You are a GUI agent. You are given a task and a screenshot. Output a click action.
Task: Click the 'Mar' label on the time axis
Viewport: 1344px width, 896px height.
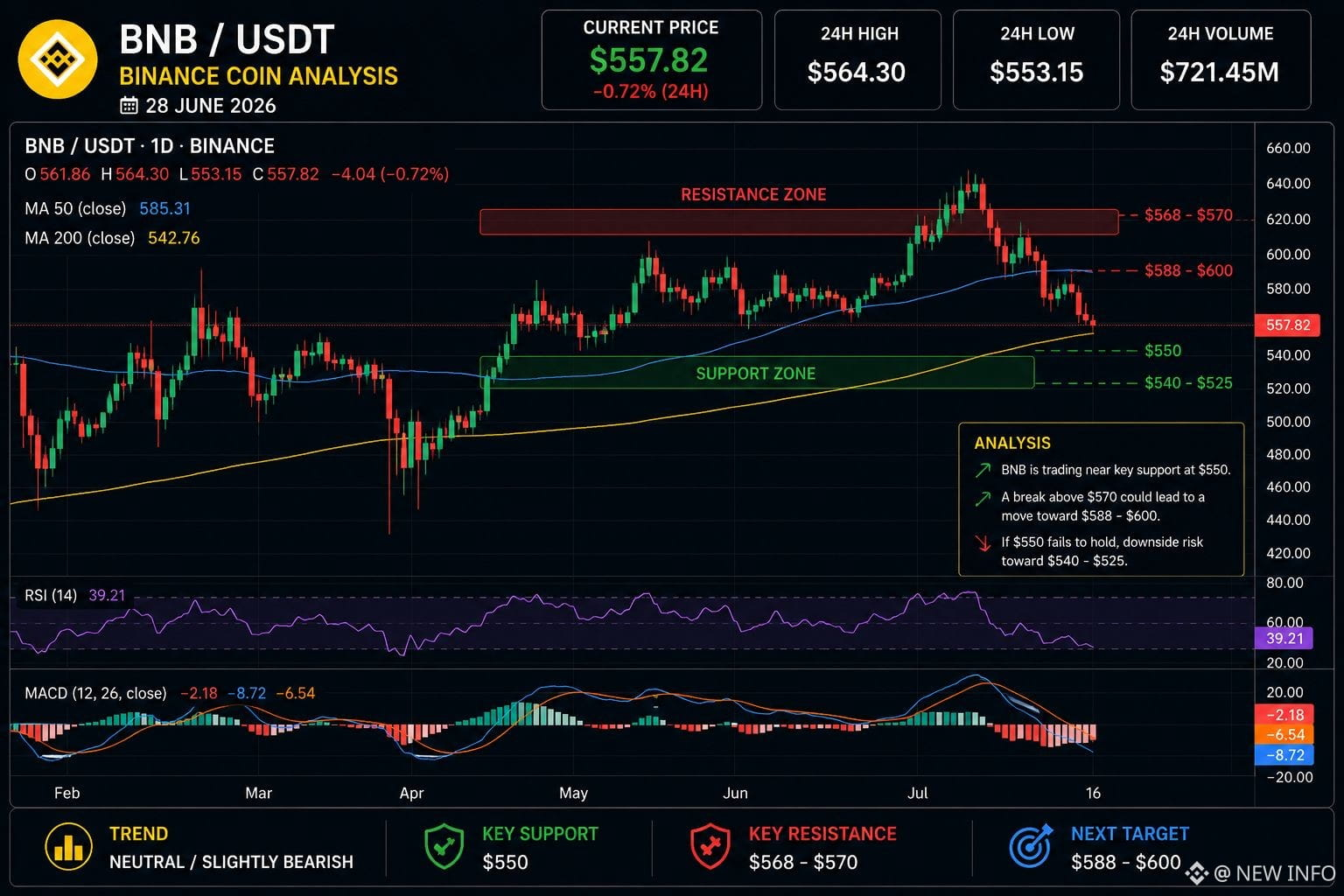pos(259,793)
